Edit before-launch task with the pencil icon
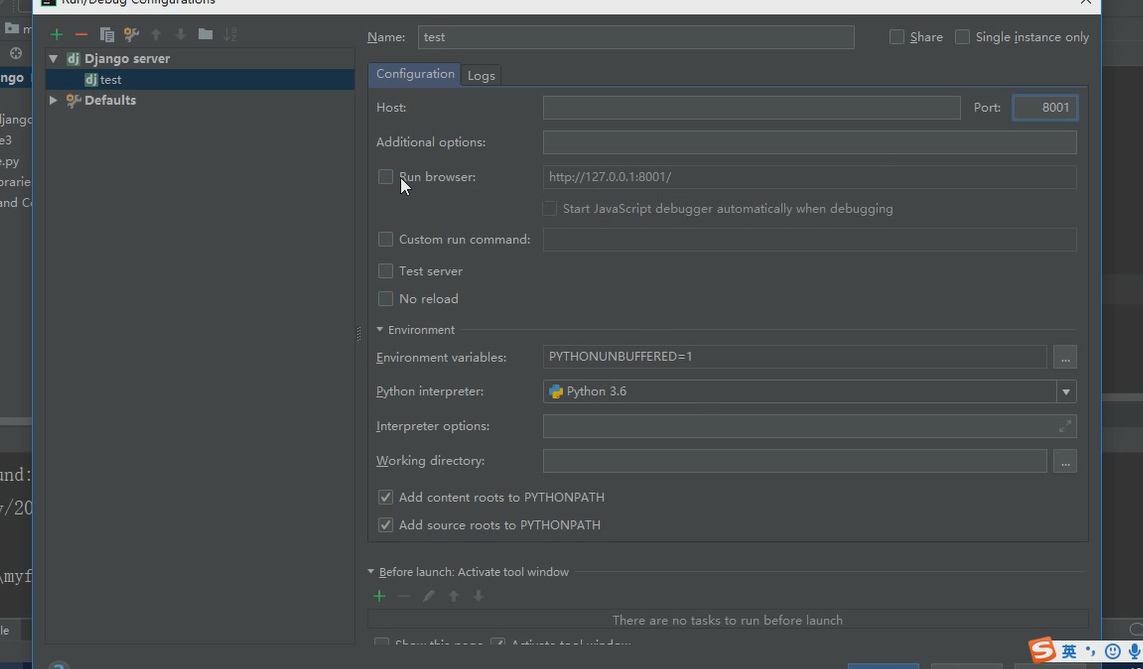This screenshot has width=1143, height=669. click(429, 596)
